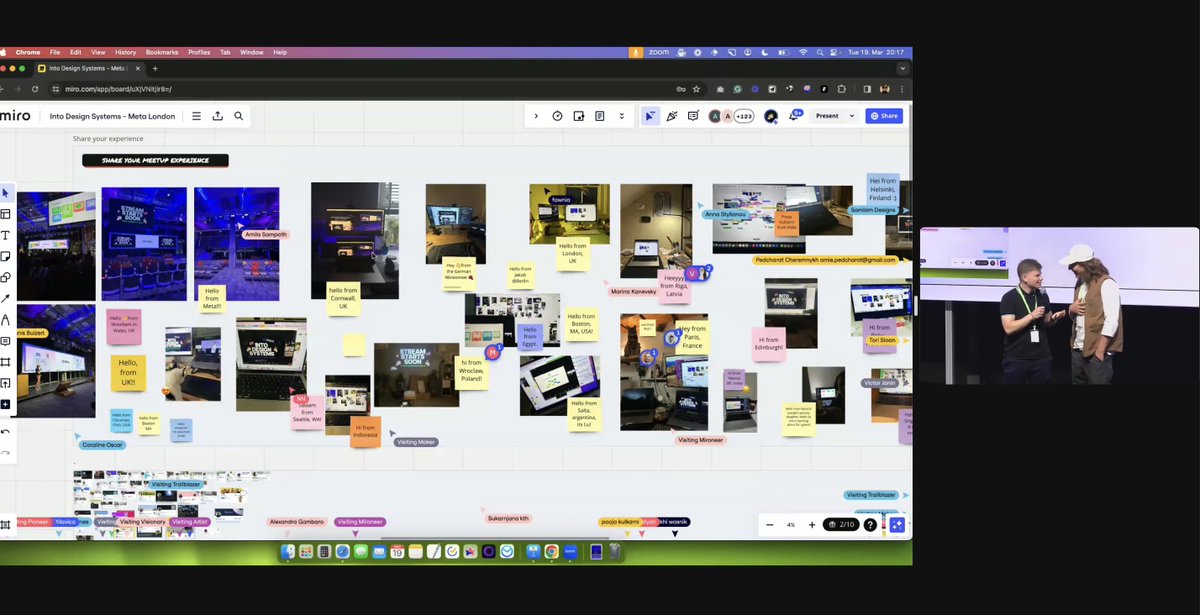
Task: Open the Bookmarks menu in menu bar
Action: (162, 52)
